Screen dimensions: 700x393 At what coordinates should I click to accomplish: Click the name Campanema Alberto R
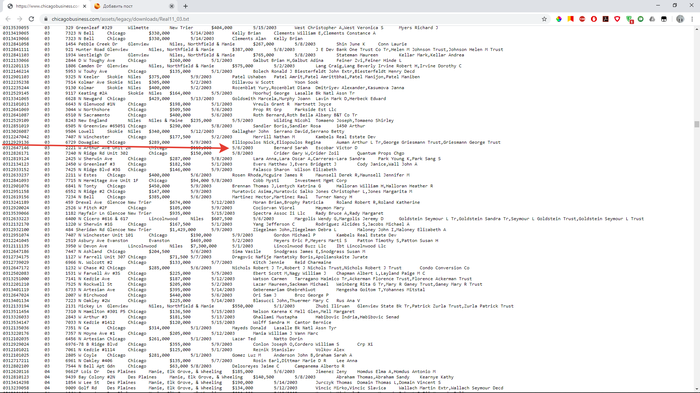click(319, 366)
